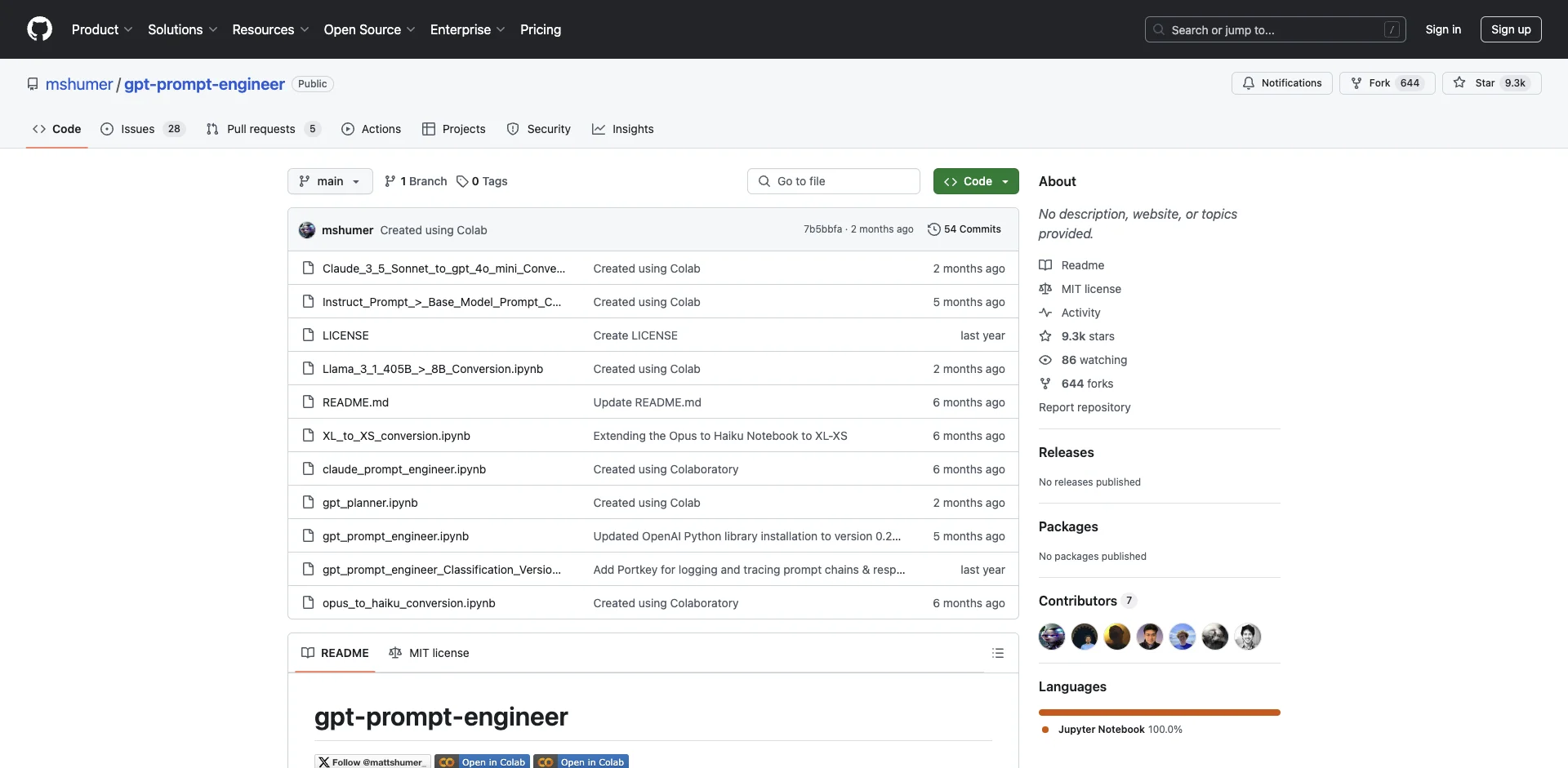The image size is (1568, 768).
Task: Switch to the Issues tab
Action: pos(143,129)
